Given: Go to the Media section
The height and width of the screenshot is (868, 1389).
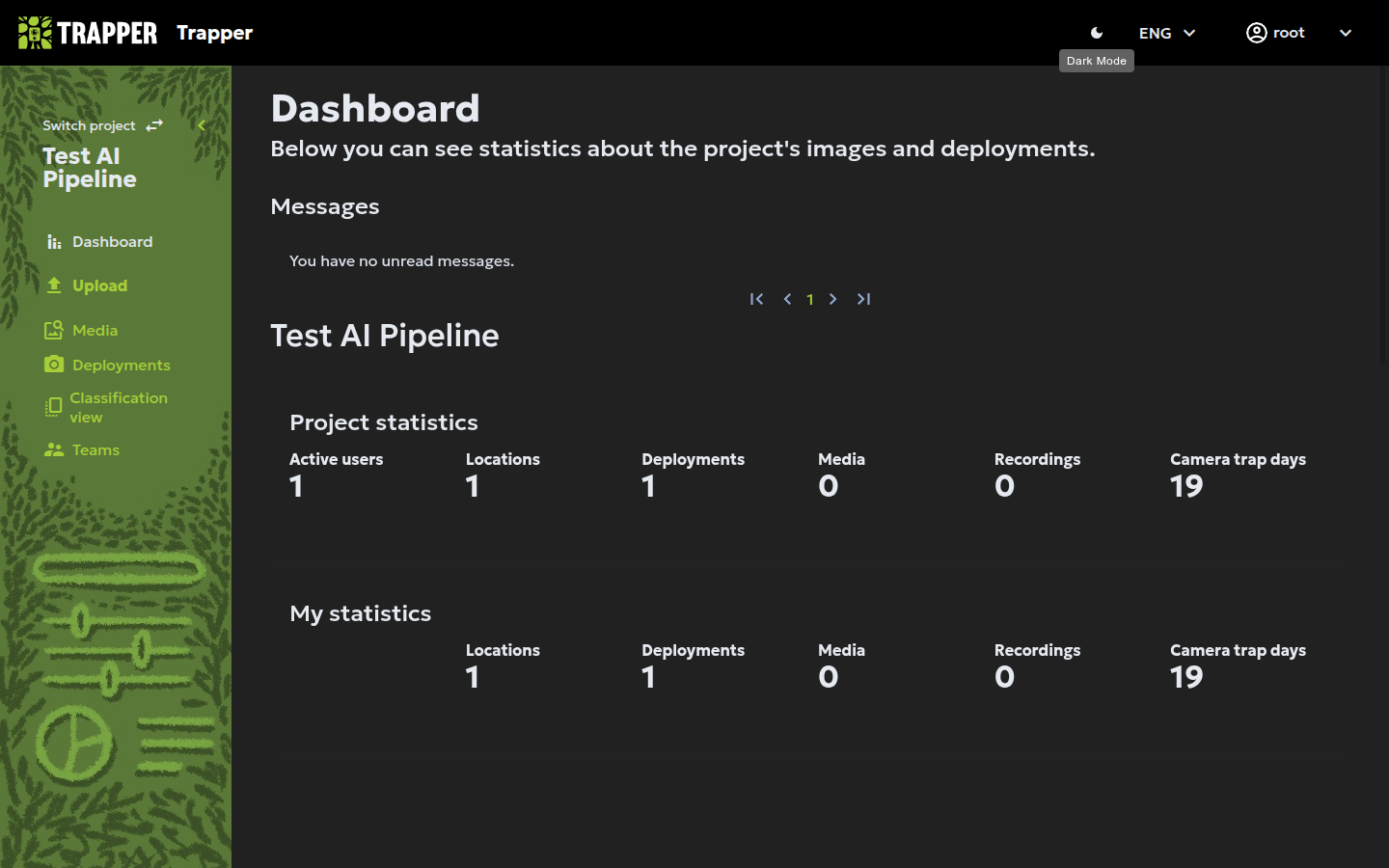Looking at the screenshot, I should pyautogui.click(x=95, y=330).
